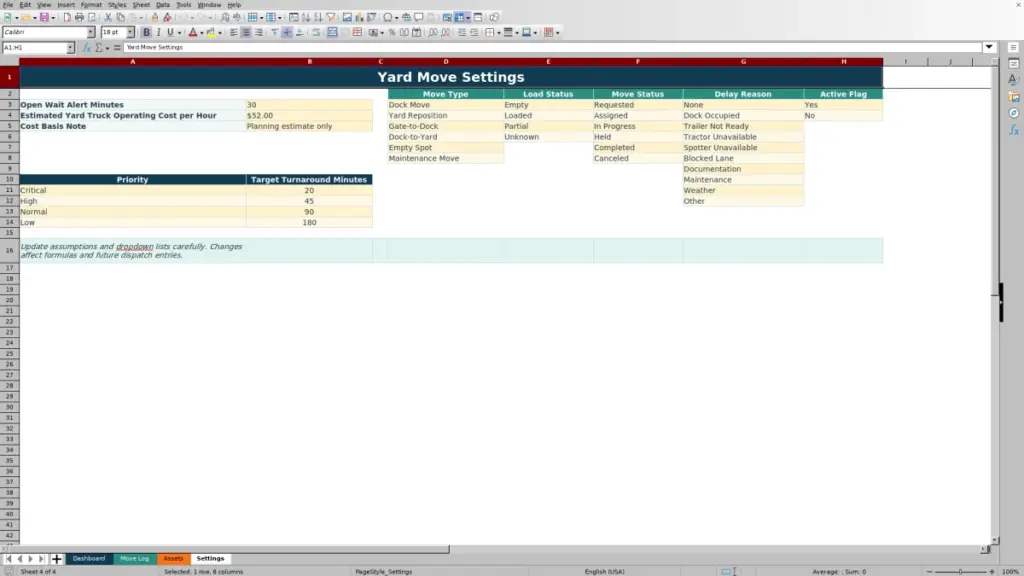Toggle Align Top vertical alignment
The image size is (1024, 576).
click(x=275, y=32)
